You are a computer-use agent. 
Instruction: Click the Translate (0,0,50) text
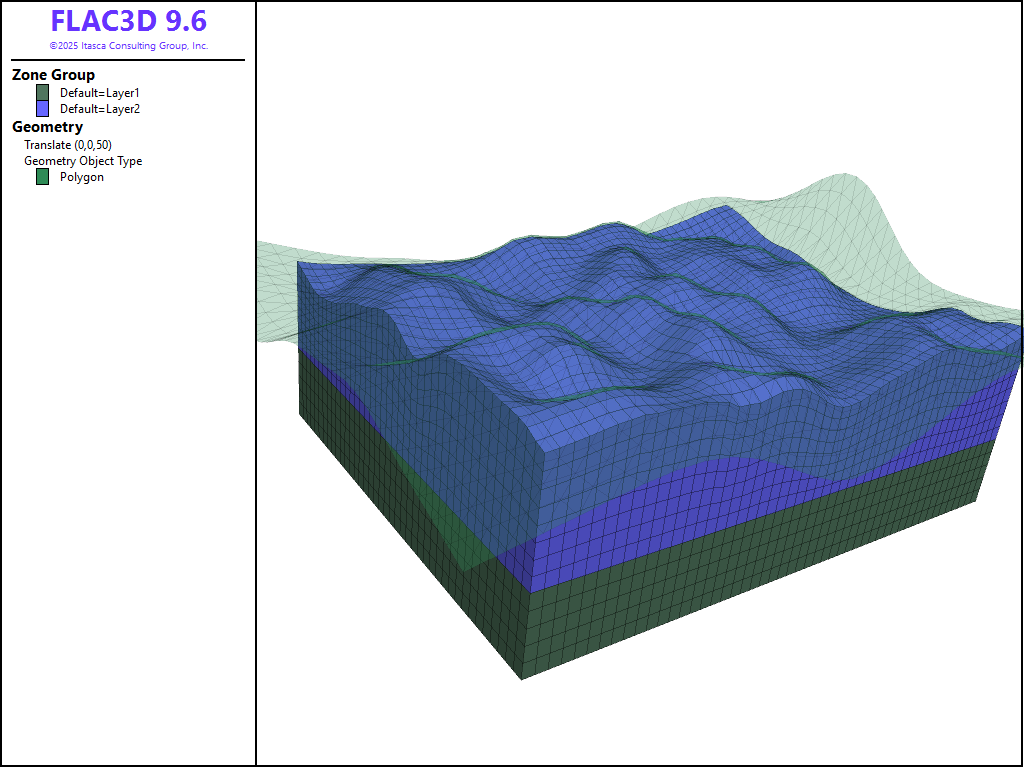[68, 145]
